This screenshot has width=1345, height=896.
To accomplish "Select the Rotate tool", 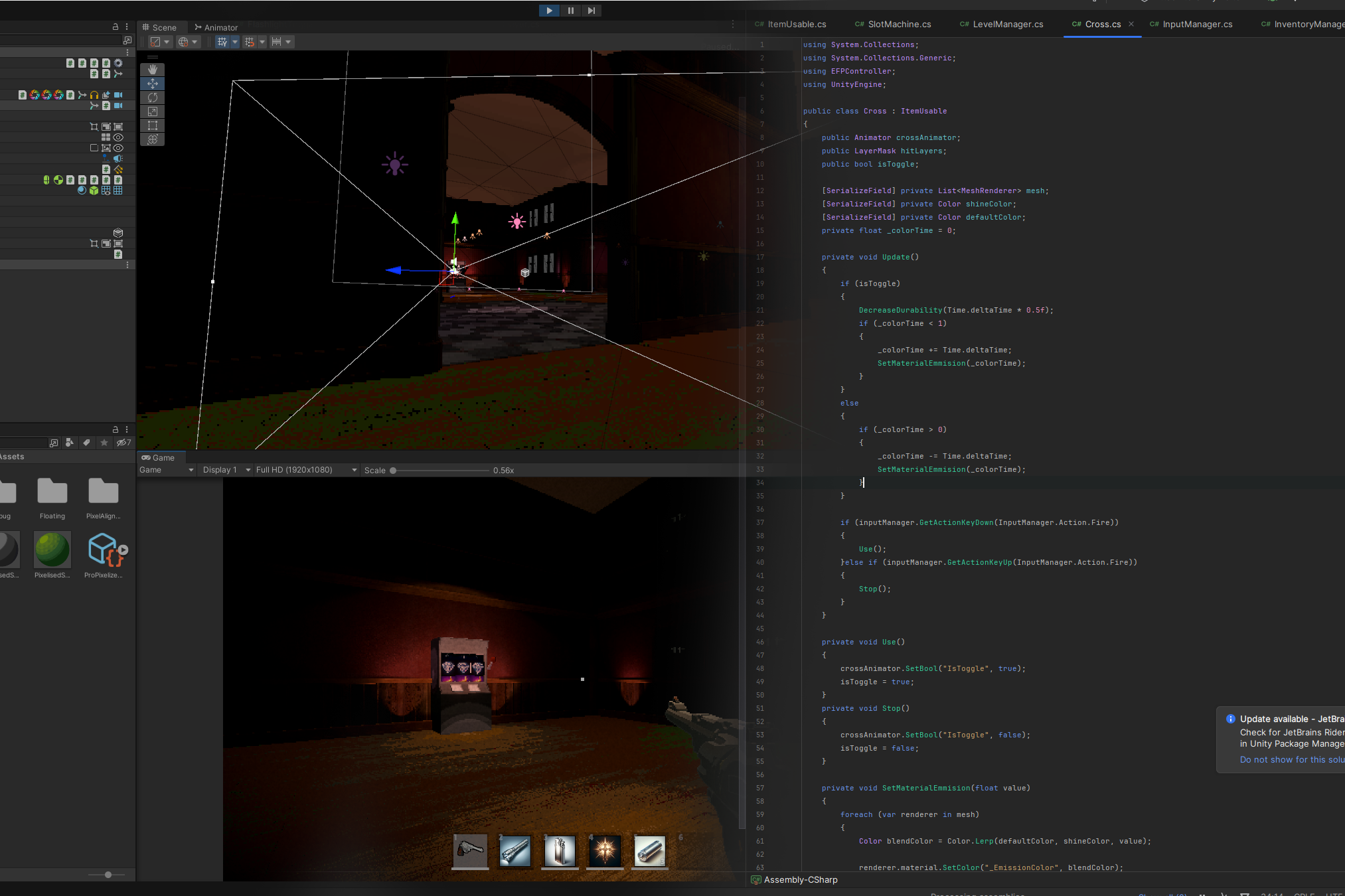I will tap(153, 98).
